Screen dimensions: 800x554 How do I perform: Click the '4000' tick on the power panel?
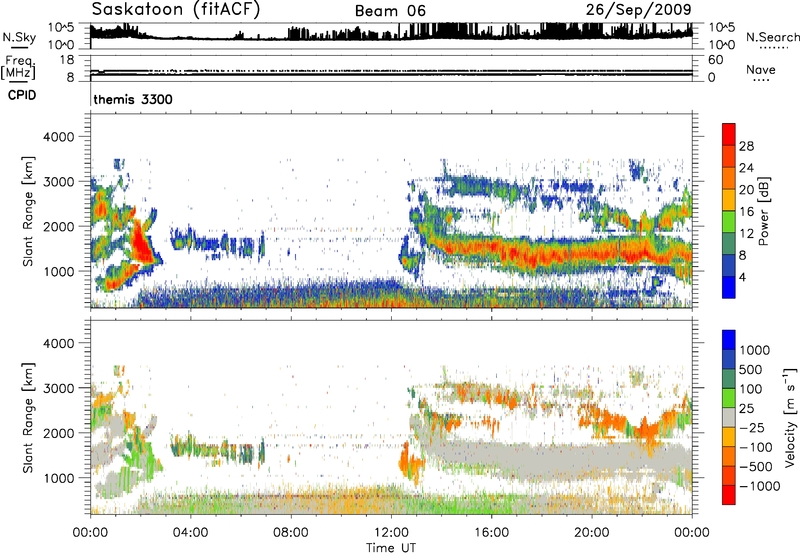coord(58,137)
